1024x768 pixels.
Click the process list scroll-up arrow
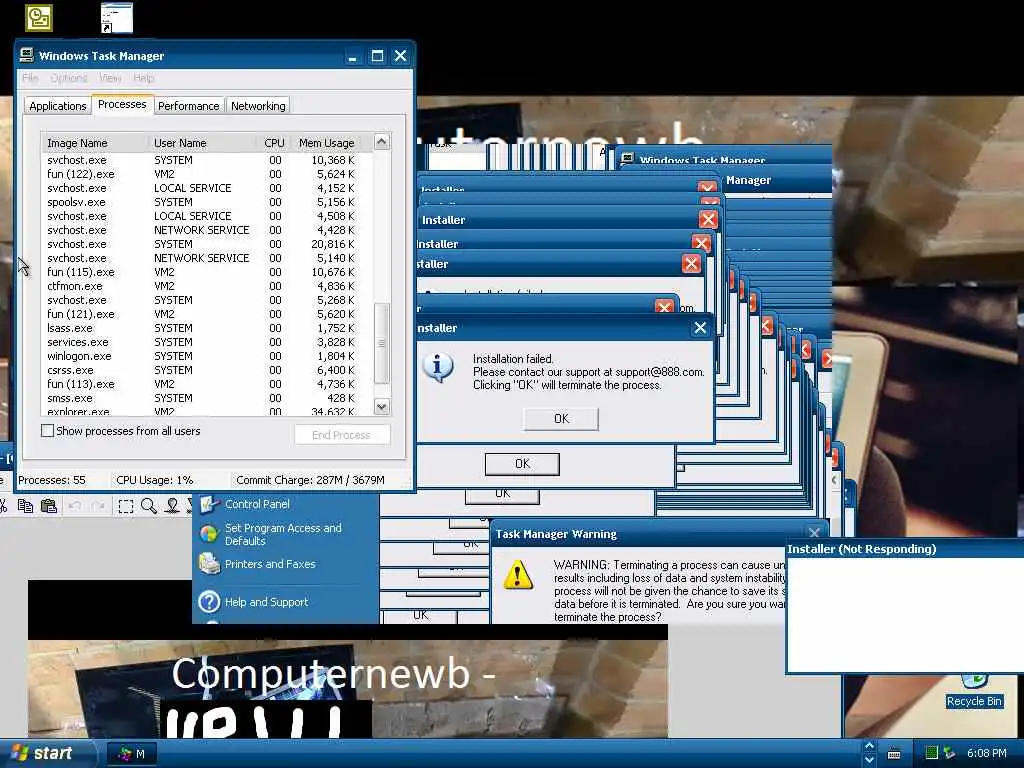pyautogui.click(x=381, y=142)
